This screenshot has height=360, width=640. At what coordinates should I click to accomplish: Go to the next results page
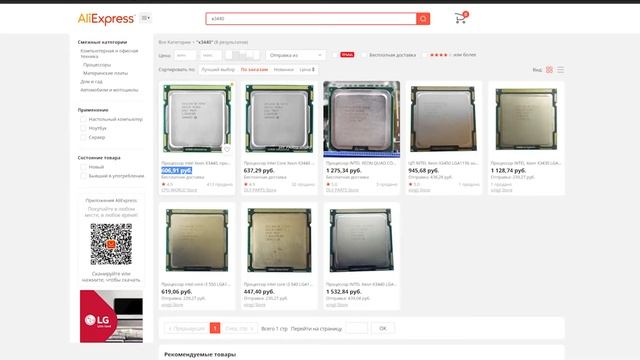pyautogui.click(x=239, y=328)
